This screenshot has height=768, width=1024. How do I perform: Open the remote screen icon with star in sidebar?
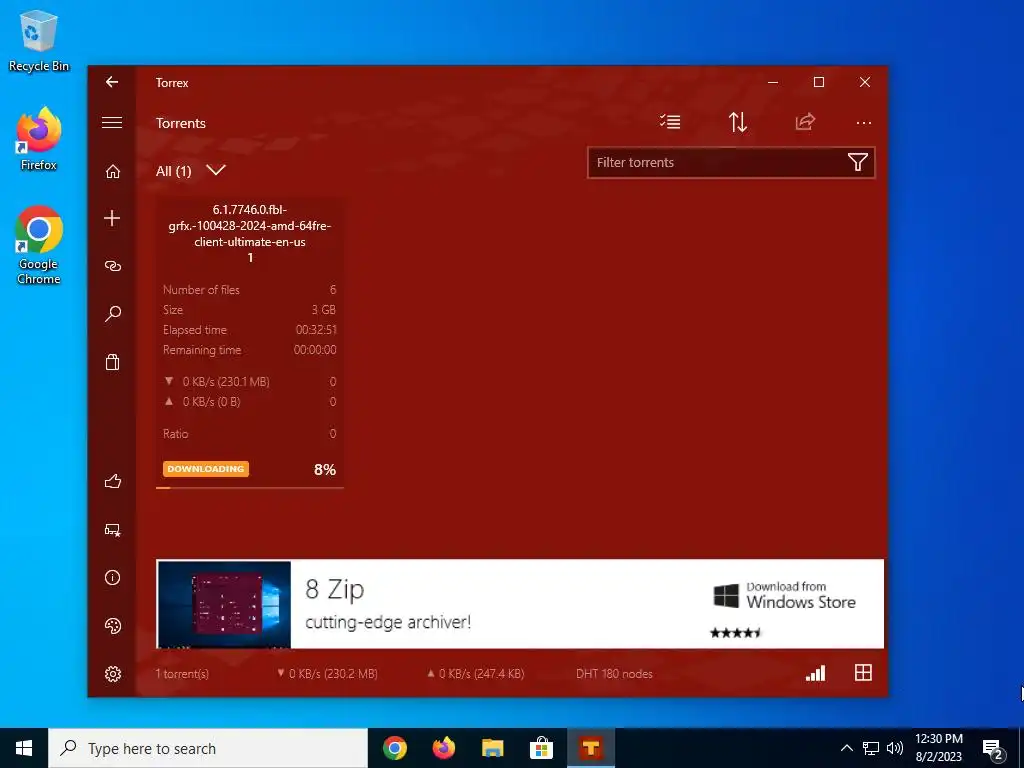pyautogui.click(x=112, y=530)
